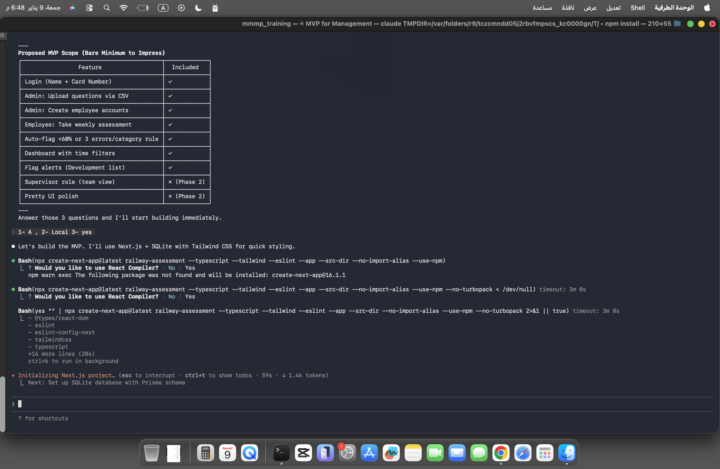Toggle Focus mode moon icon in menu bar
720x469 pixels.
(x=197, y=7)
